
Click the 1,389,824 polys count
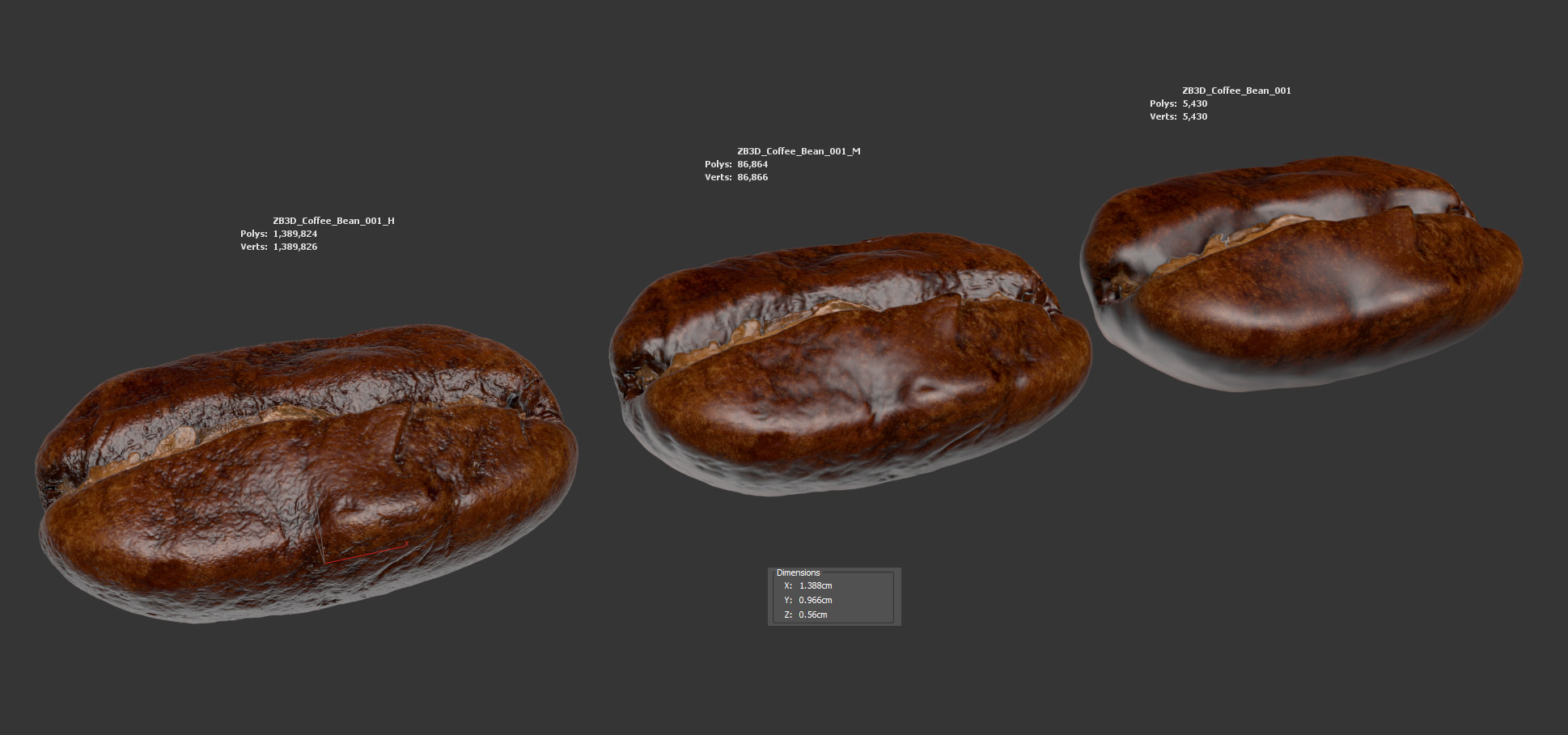(295, 234)
